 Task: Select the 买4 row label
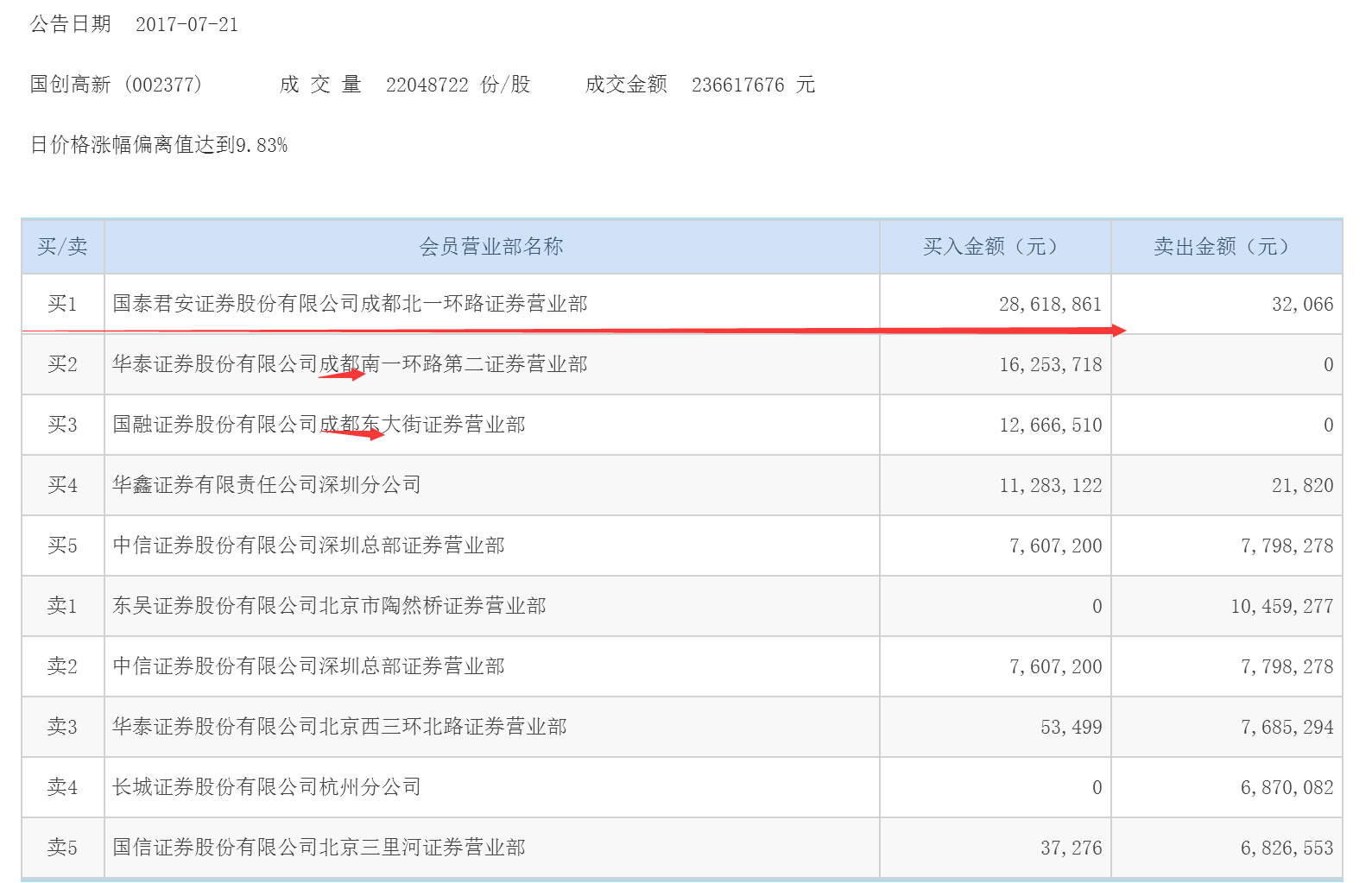[x=62, y=485]
